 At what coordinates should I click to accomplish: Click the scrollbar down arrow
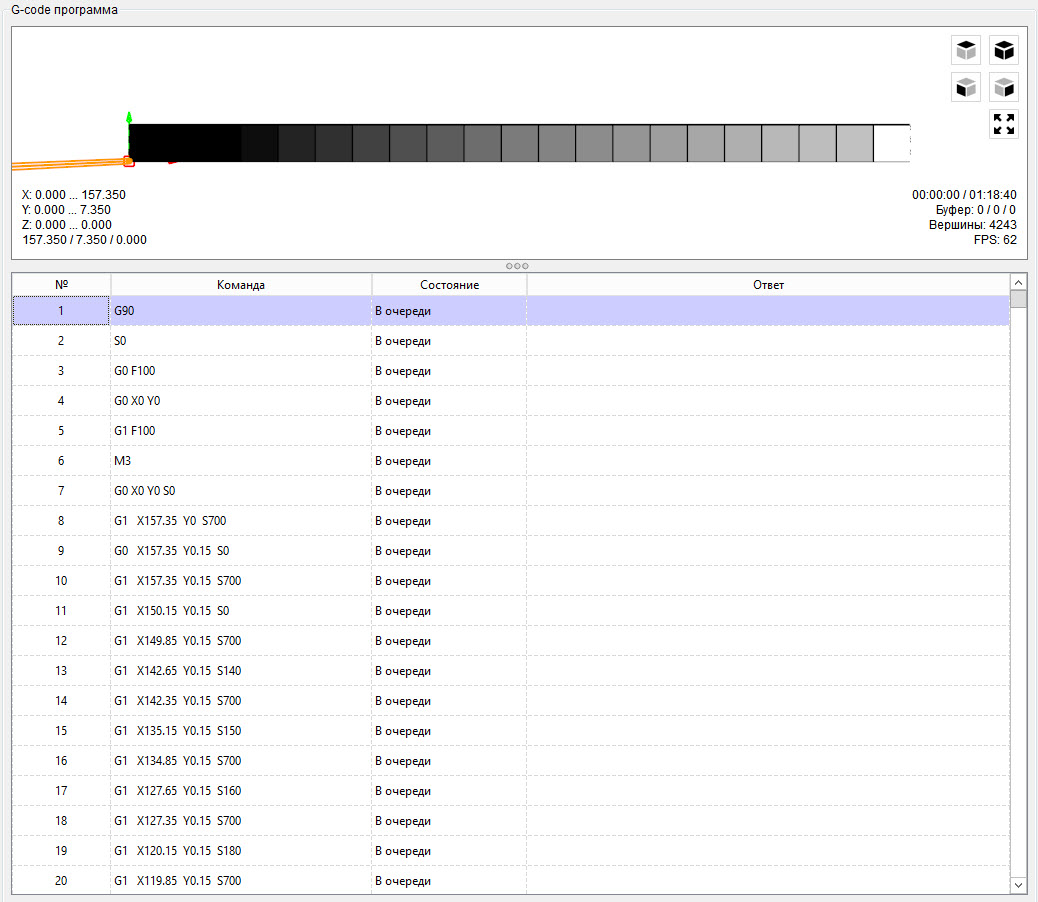tap(1018, 885)
